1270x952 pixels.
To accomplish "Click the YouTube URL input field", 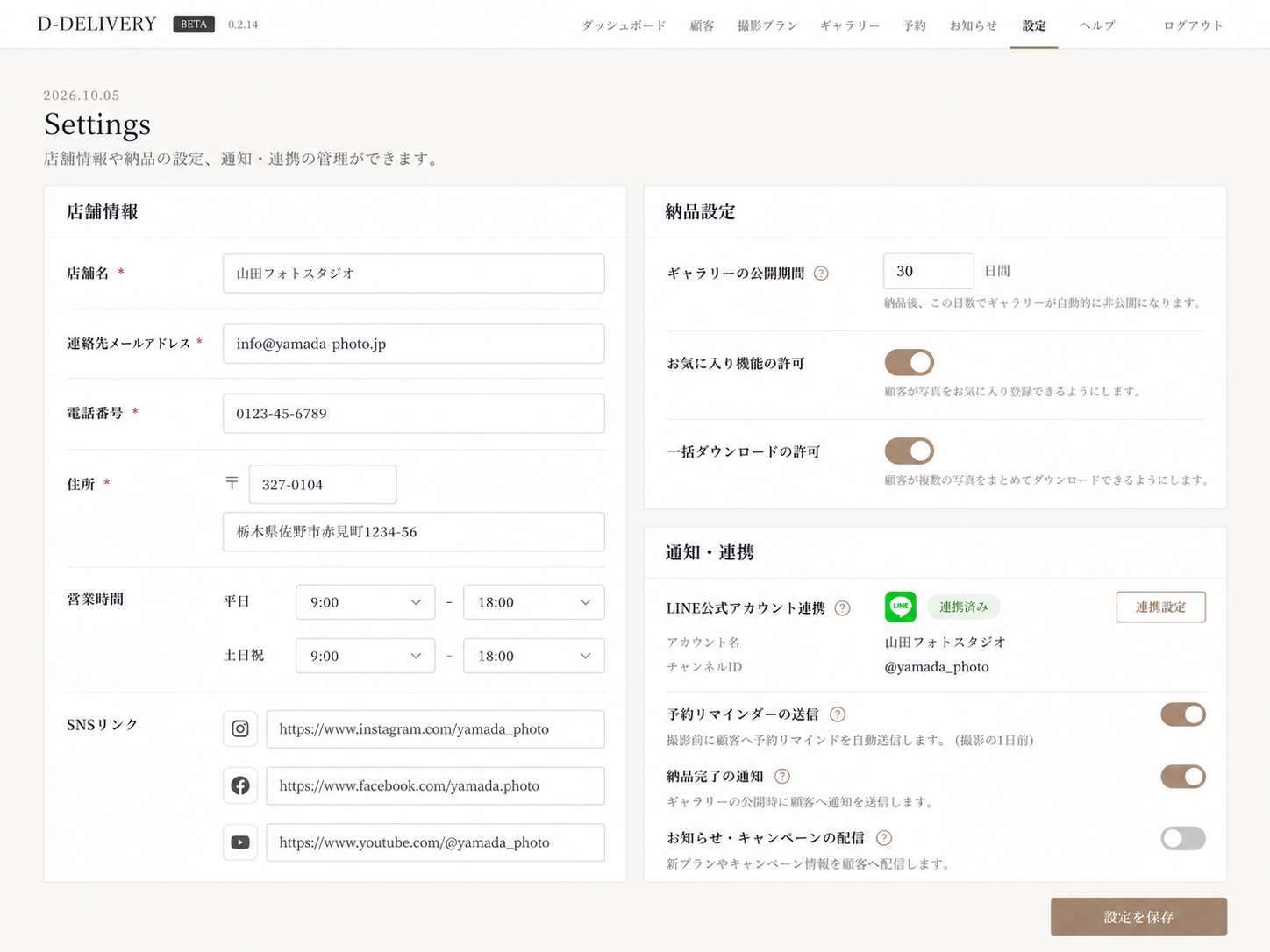I will click(435, 842).
